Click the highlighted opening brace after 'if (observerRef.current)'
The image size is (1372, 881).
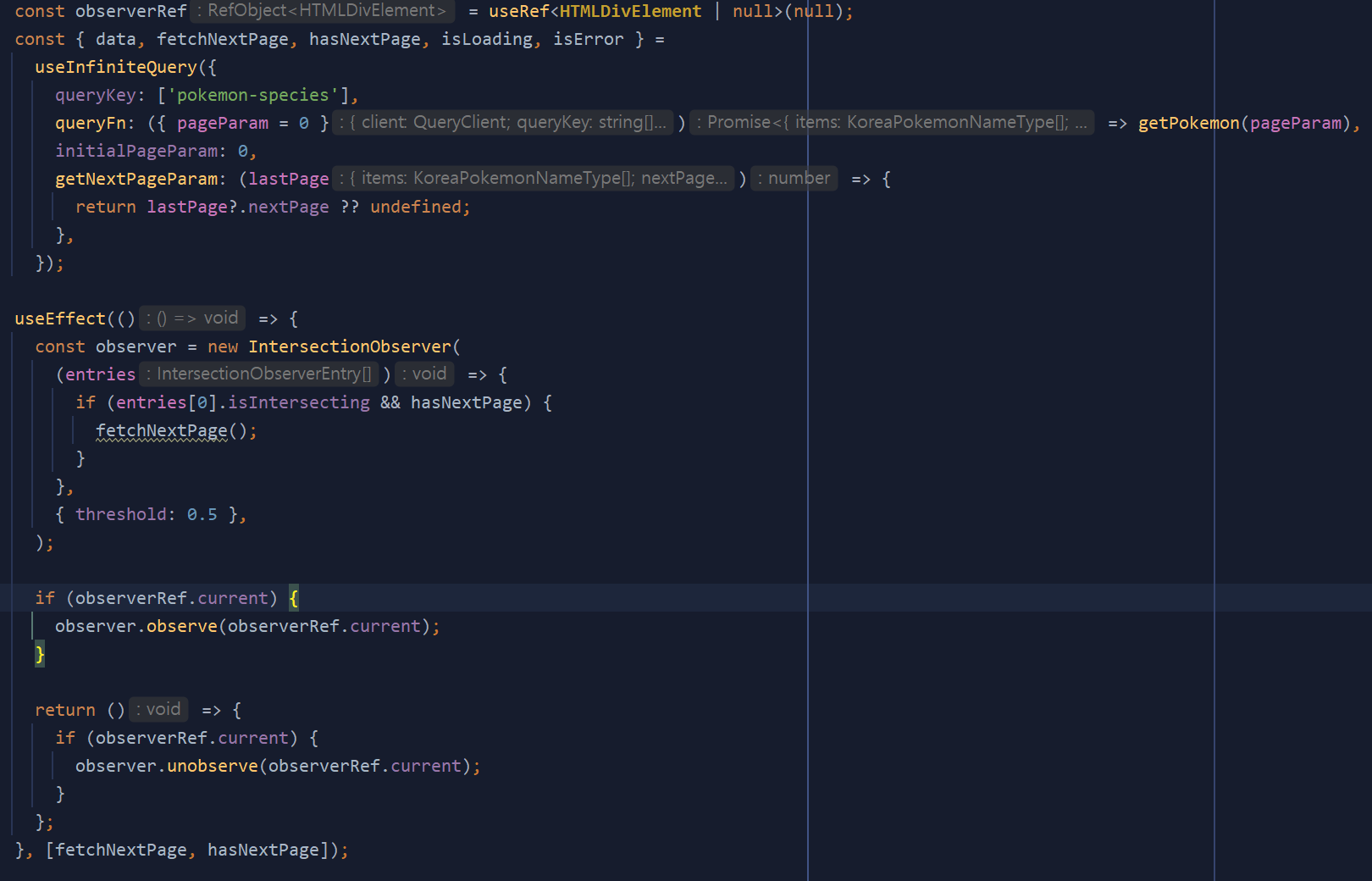point(294,598)
